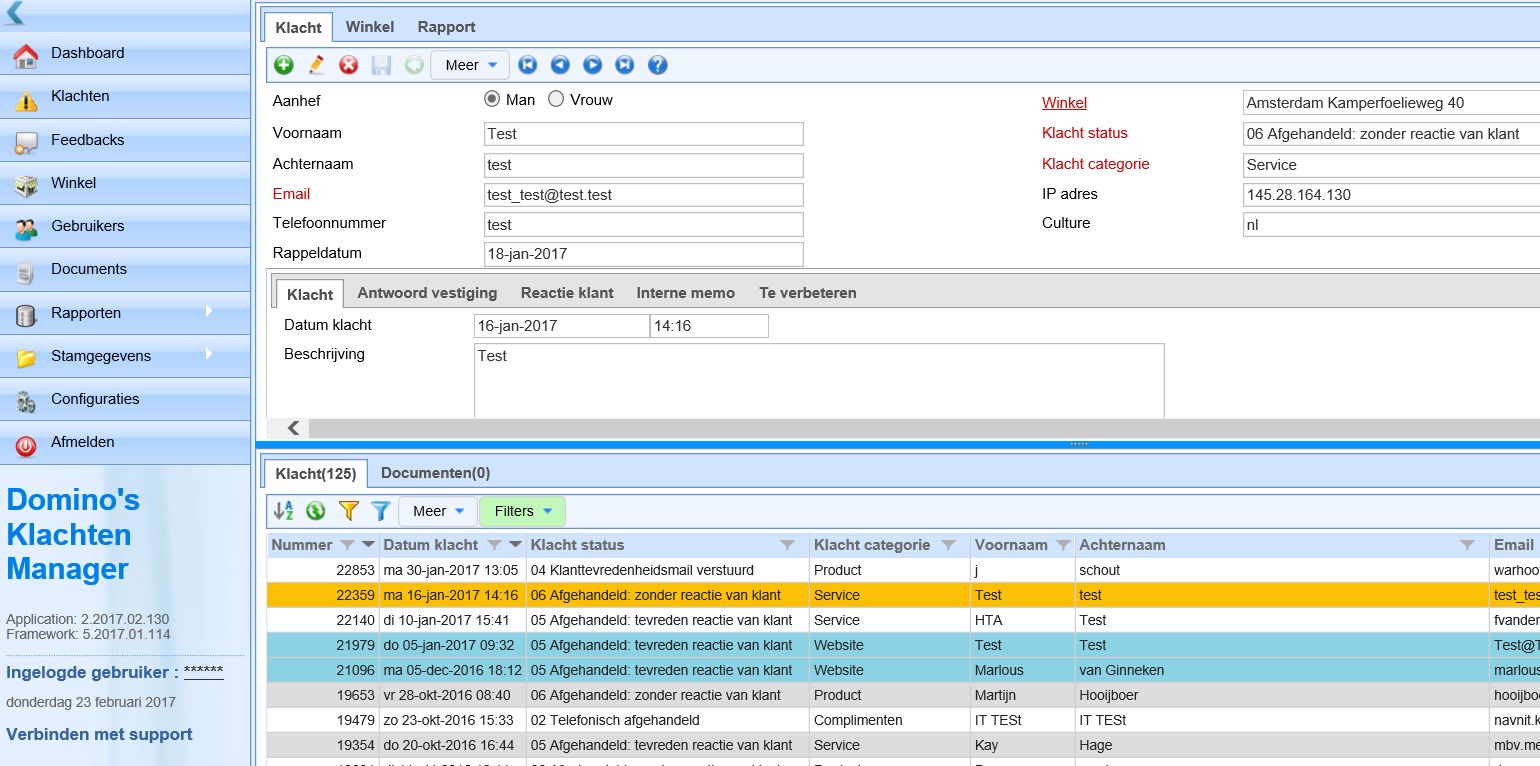The height and width of the screenshot is (766, 1540).
Task: Click the yellow funnel filter icon
Action: click(348, 511)
